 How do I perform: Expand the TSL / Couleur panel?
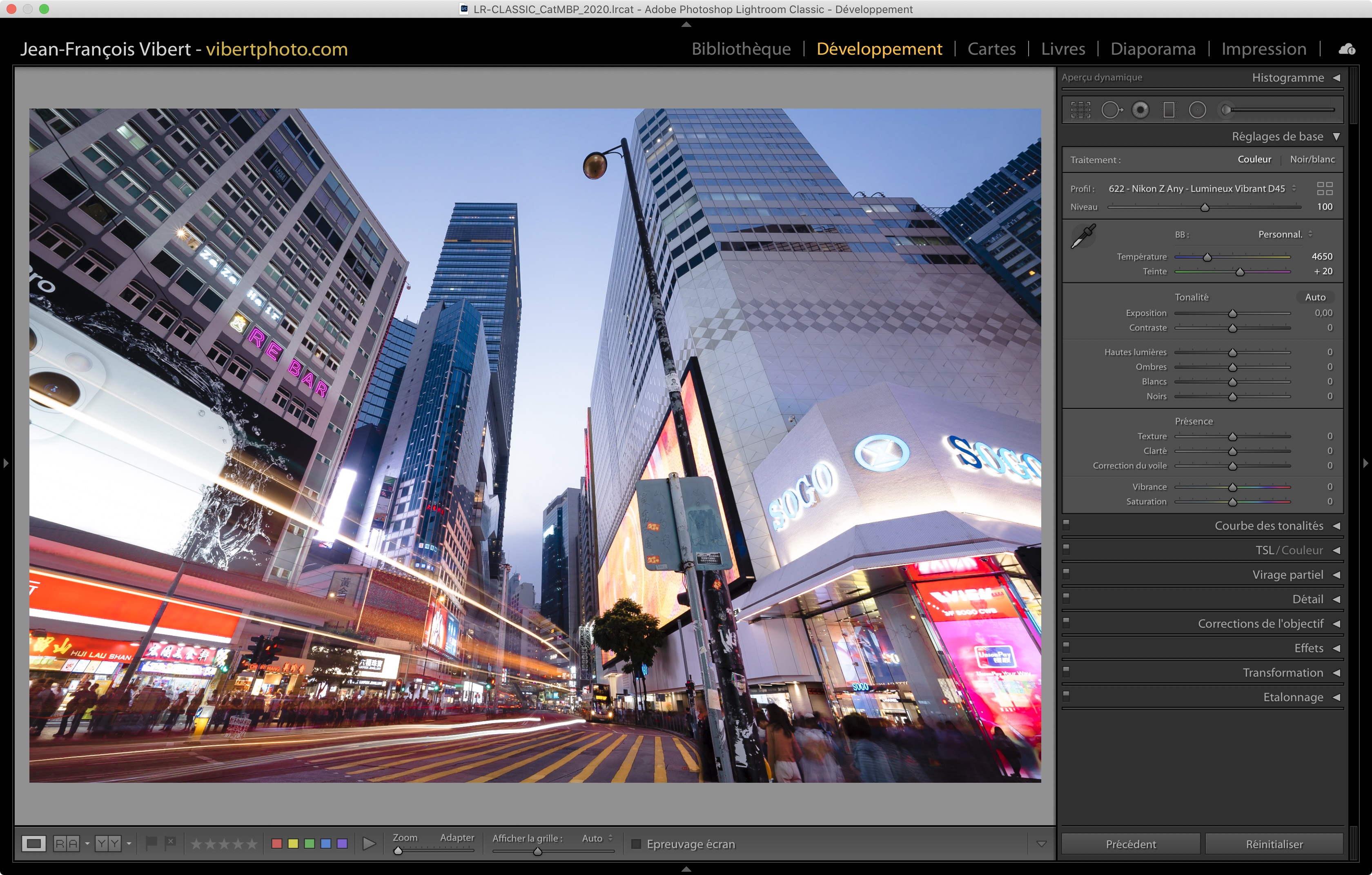(1289, 550)
